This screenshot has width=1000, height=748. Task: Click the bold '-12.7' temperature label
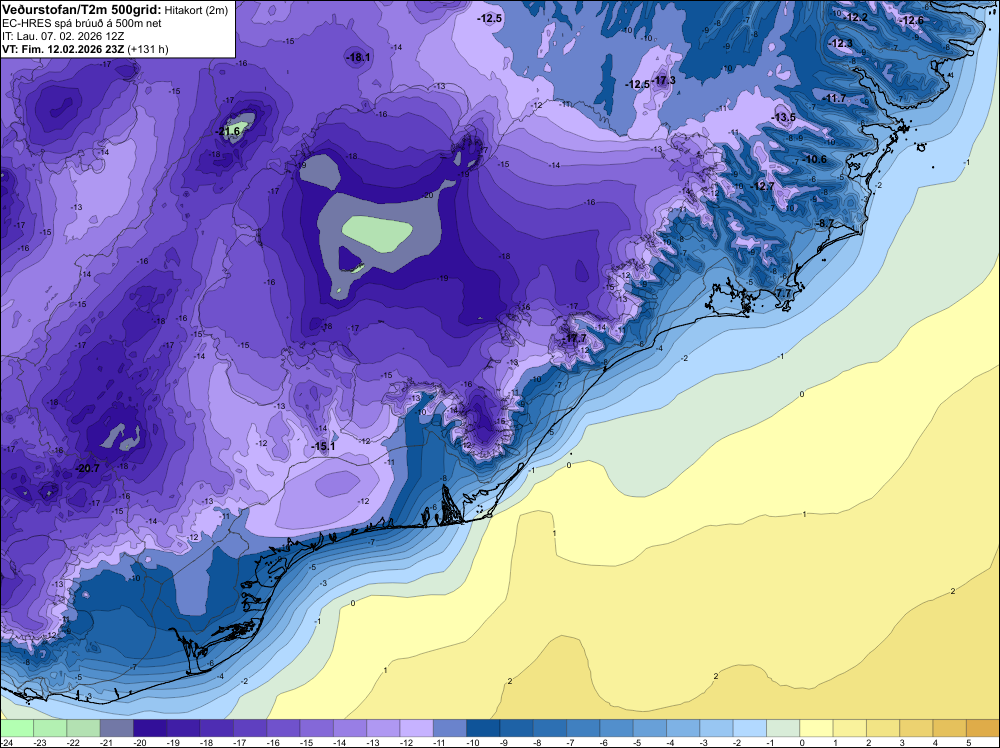[x=762, y=186]
